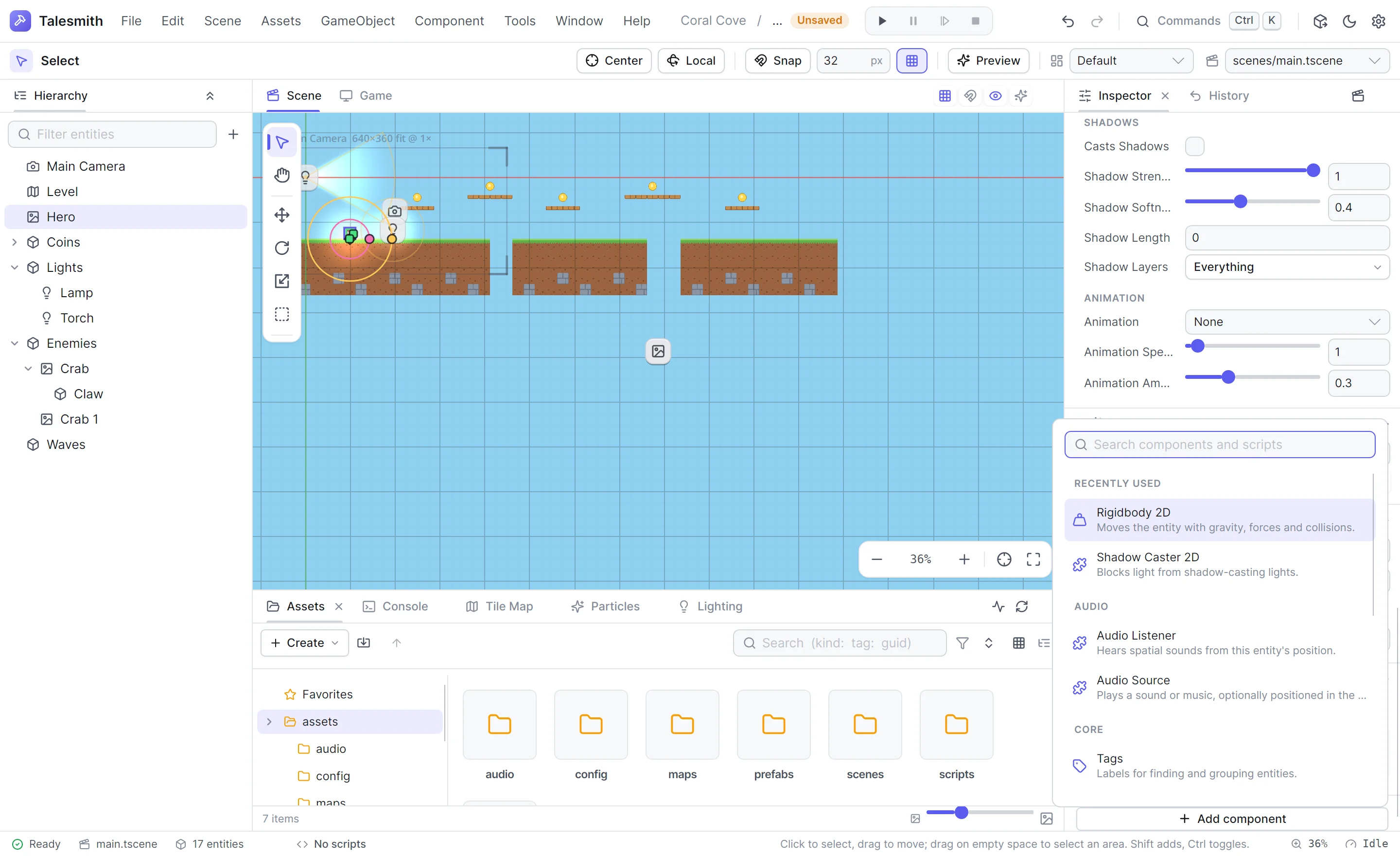Open settings gear in top bar
1400x856 pixels.
click(1379, 21)
